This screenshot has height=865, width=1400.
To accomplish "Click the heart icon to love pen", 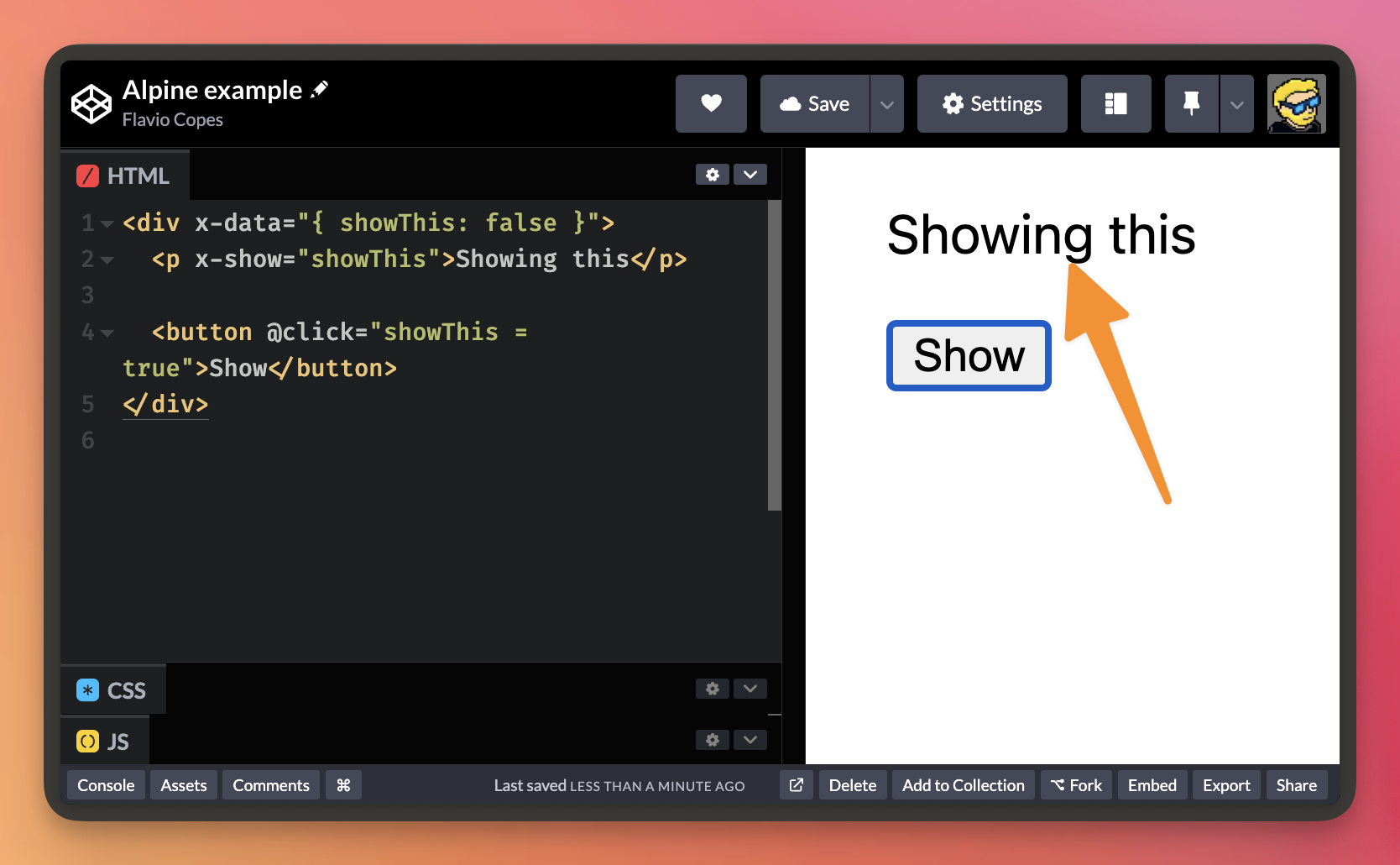I will [x=711, y=103].
